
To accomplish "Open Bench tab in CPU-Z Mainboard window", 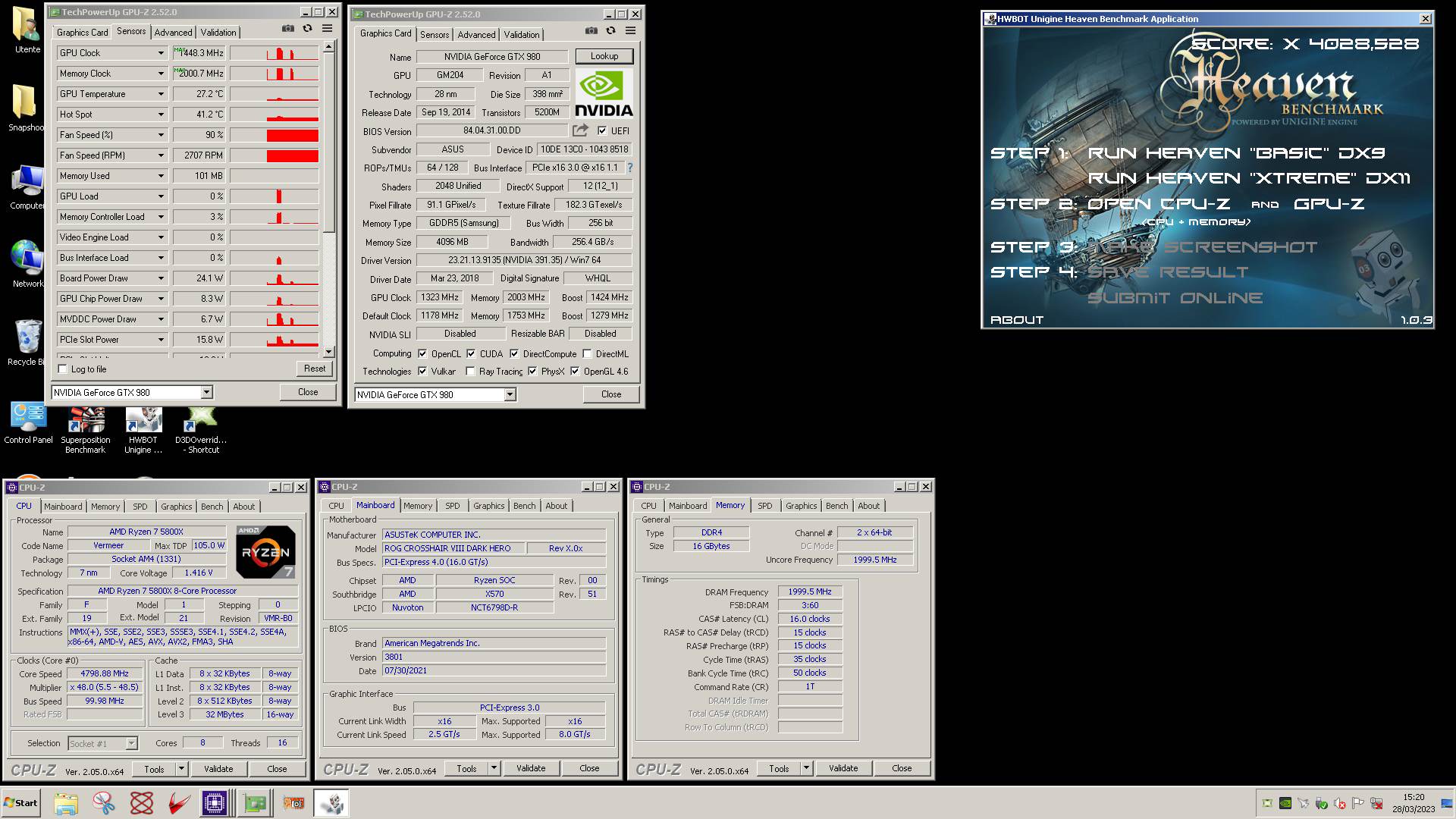I will (x=524, y=506).
